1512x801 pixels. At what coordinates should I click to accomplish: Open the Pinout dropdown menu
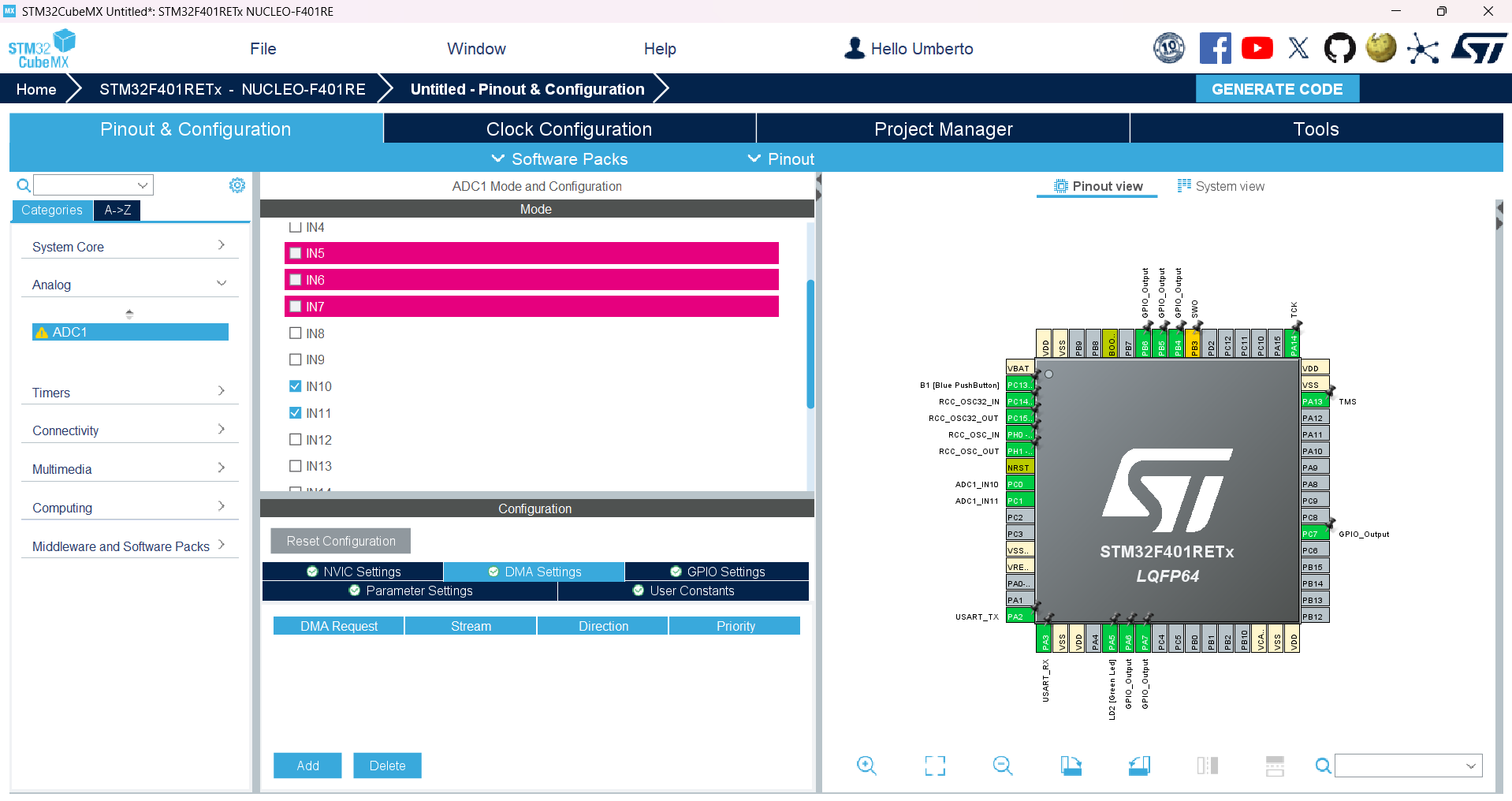(x=781, y=159)
